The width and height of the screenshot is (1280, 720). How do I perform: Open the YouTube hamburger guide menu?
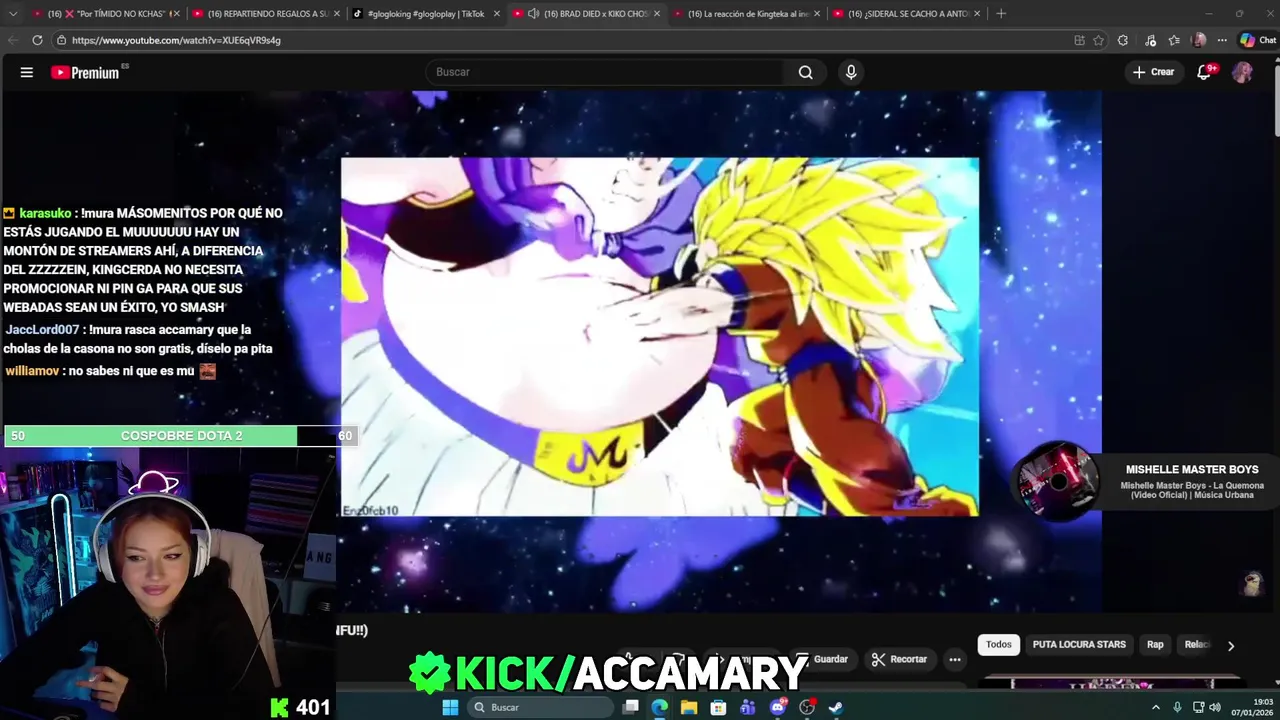click(27, 72)
